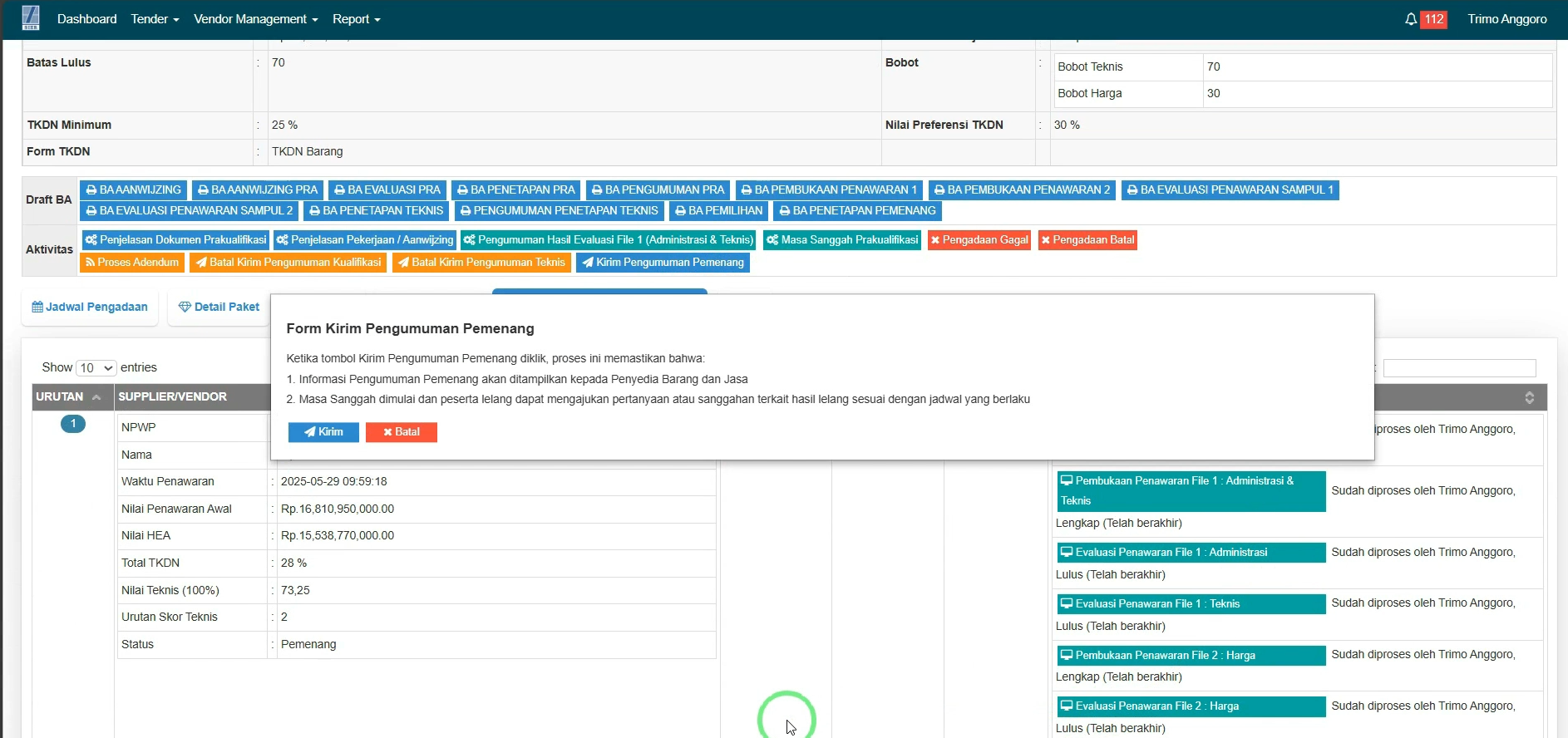Go to Dashboard in navbar
This screenshot has height=738, width=1568.
coord(86,19)
